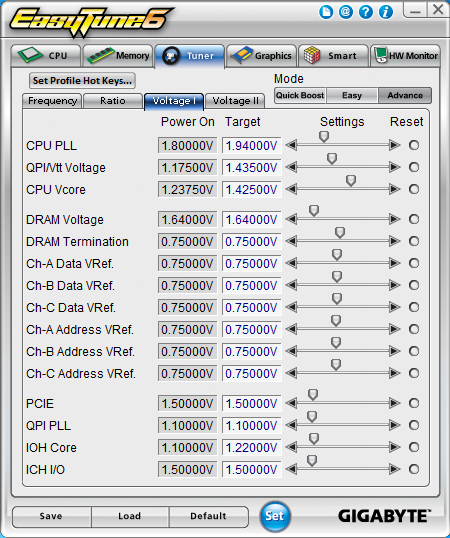Switch to the Ratio sub-tab
The width and height of the screenshot is (450, 538).
tap(113, 101)
